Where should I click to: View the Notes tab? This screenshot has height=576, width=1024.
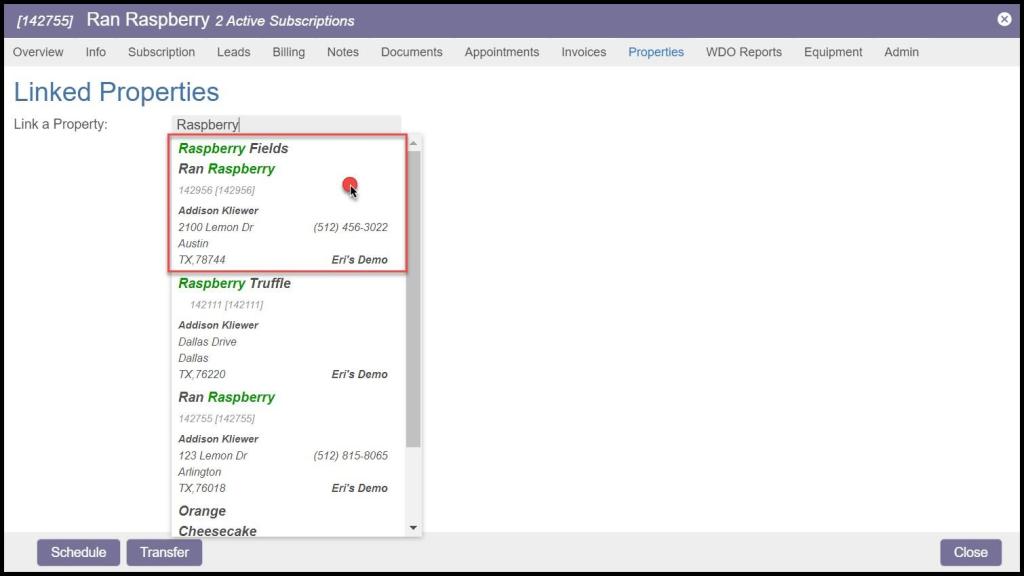pyautogui.click(x=342, y=52)
